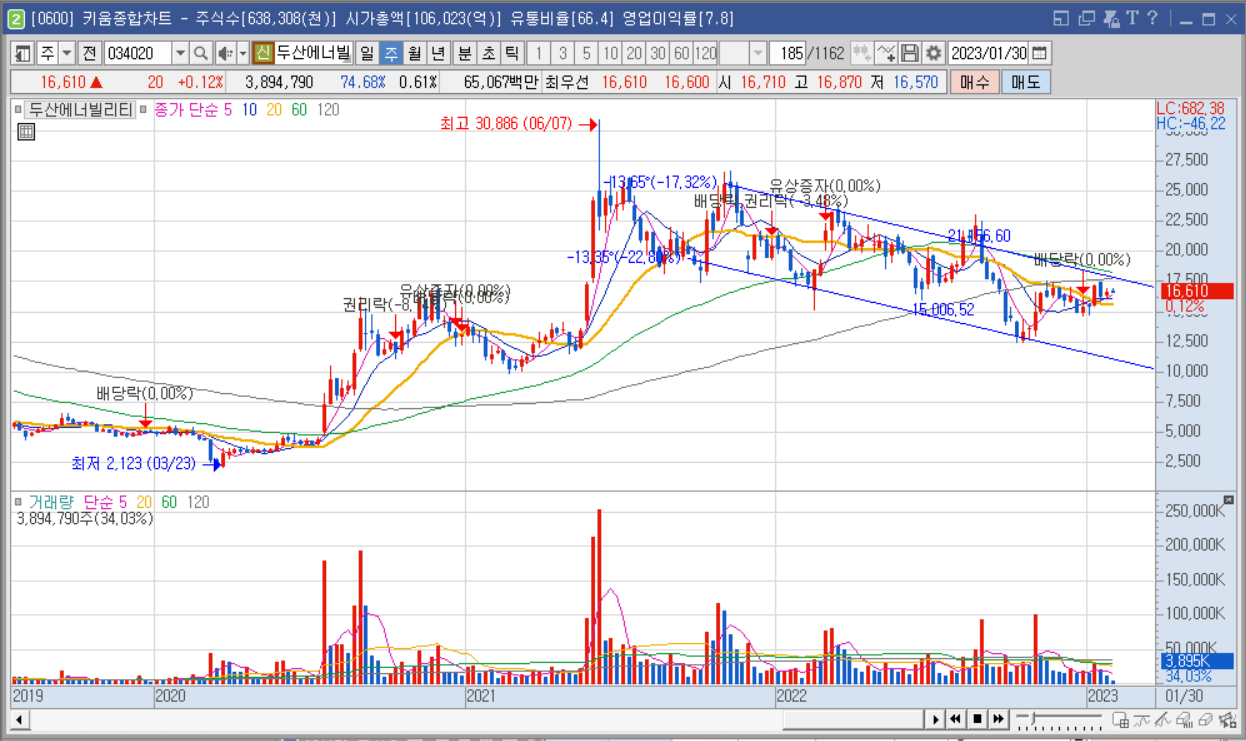Select the 년 yearly chart period

pos(438,53)
